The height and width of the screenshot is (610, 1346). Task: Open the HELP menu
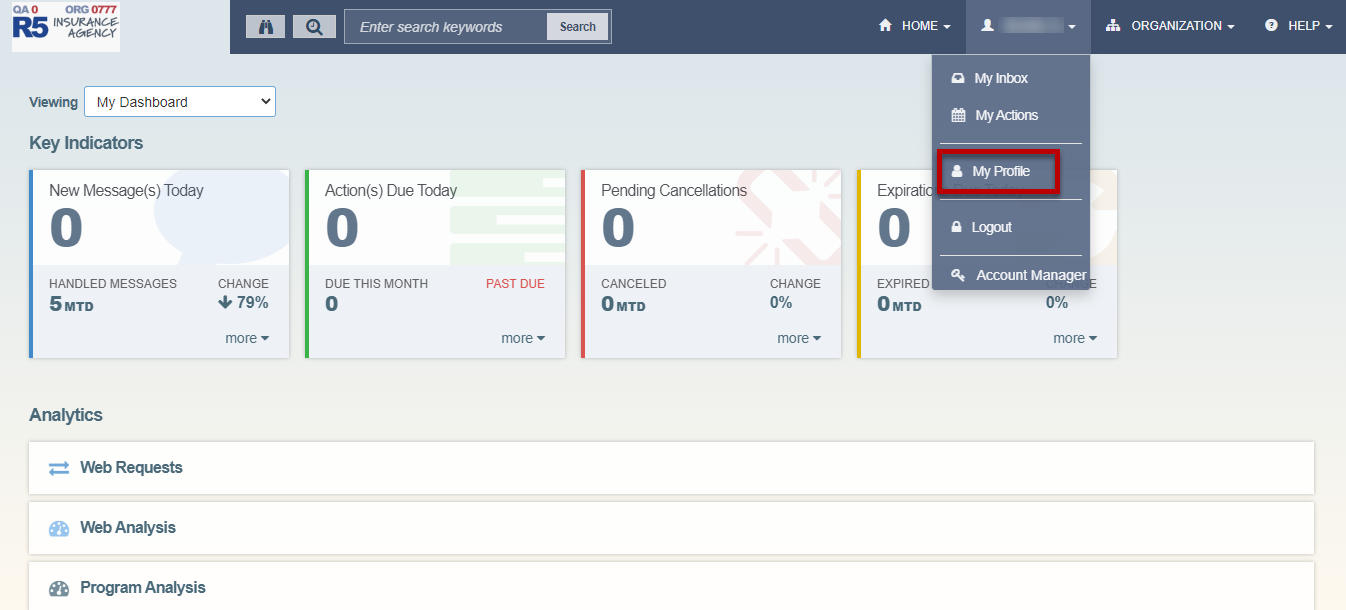click(1298, 26)
